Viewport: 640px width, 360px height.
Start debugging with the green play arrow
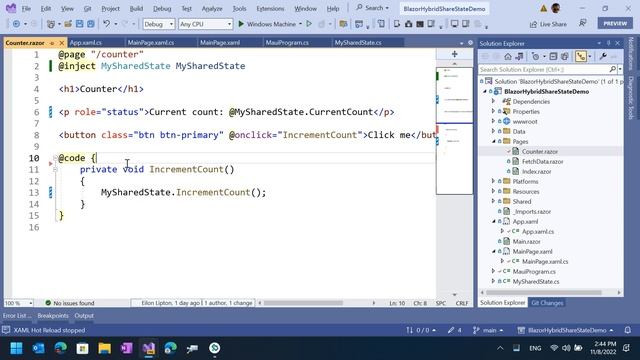click(241, 24)
